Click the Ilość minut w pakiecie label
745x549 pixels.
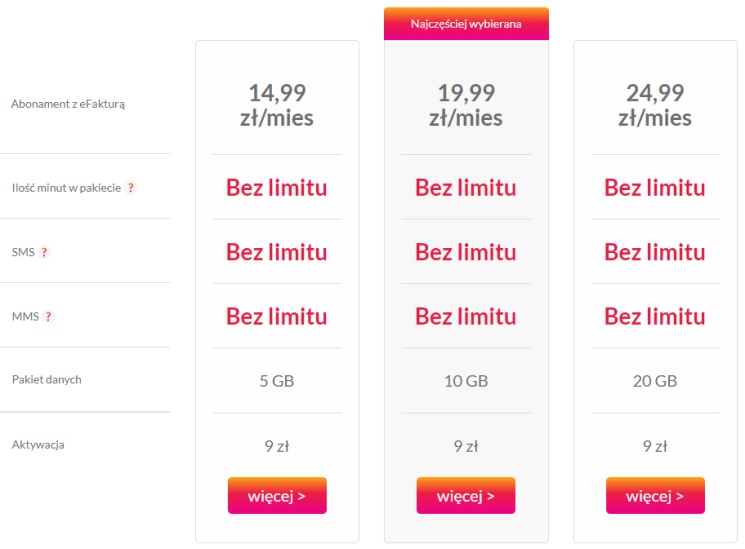point(65,188)
